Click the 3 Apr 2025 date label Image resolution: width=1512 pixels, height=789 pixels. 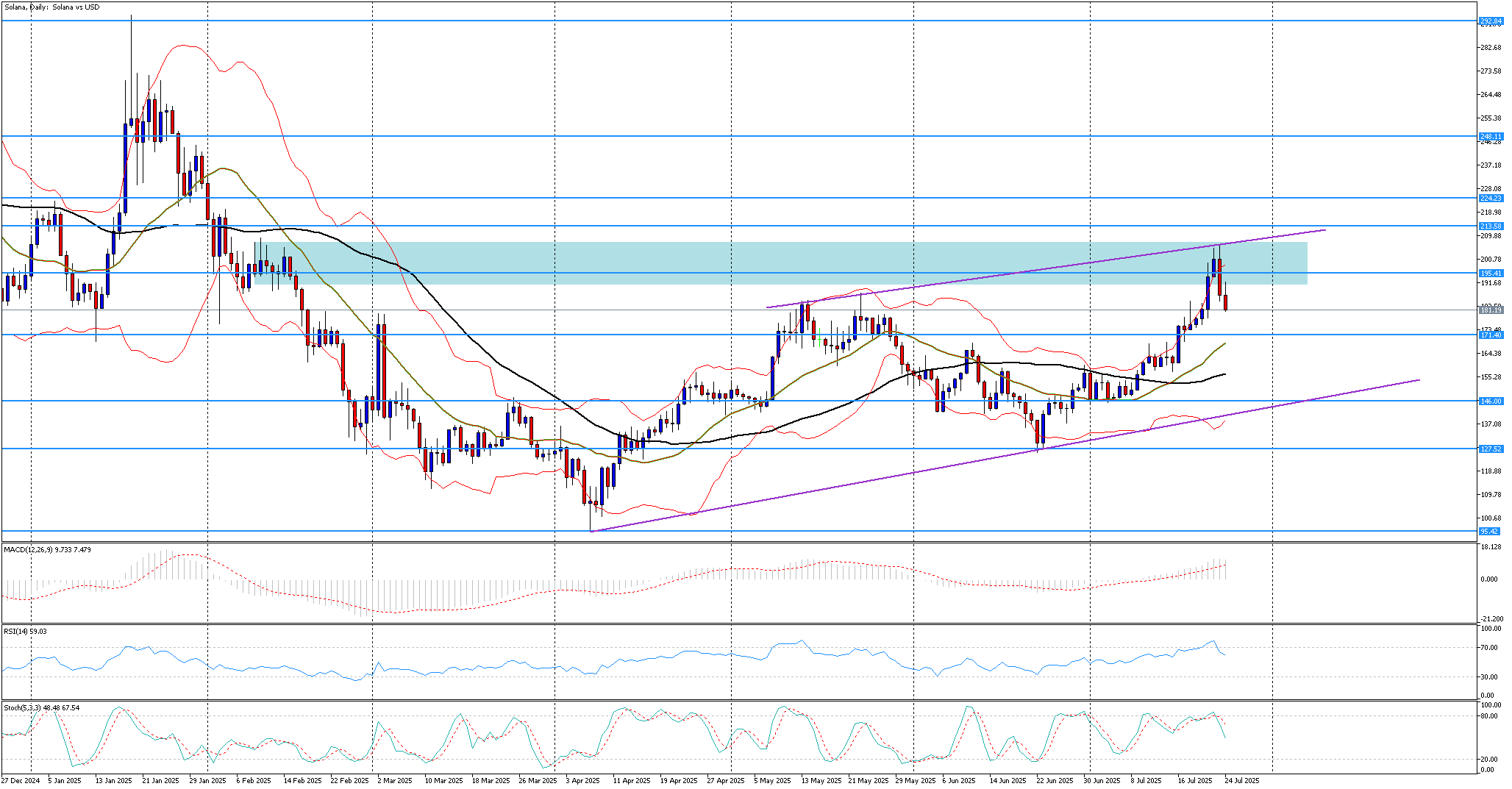(x=583, y=780)
